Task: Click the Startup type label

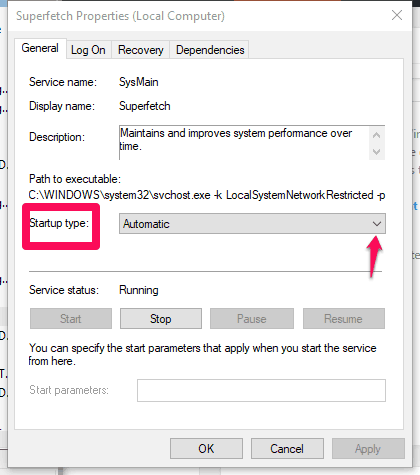Action: pyautogui.click(x=59, y=223)
